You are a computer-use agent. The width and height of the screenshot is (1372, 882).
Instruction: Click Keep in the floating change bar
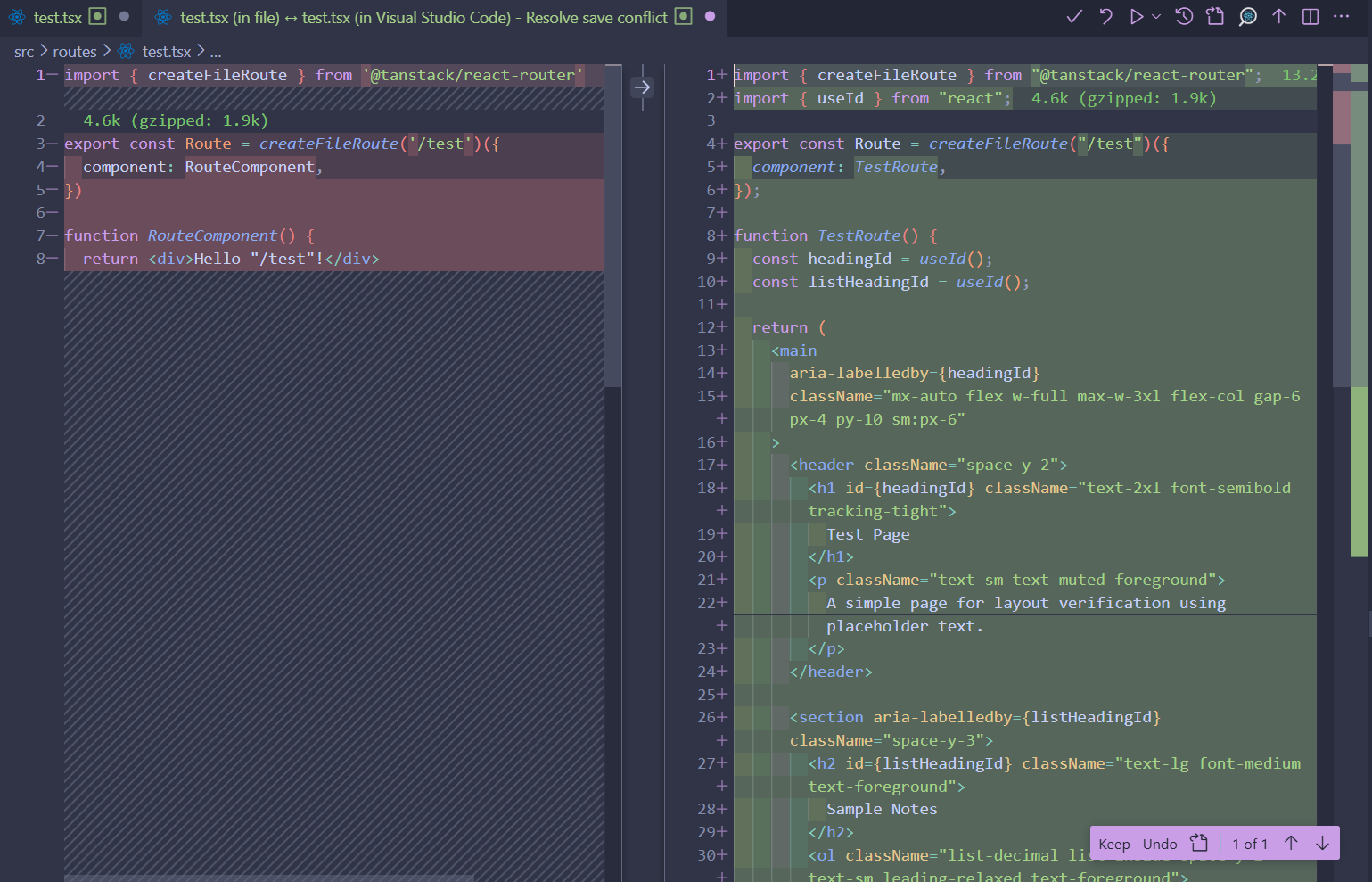[1113, 844]
